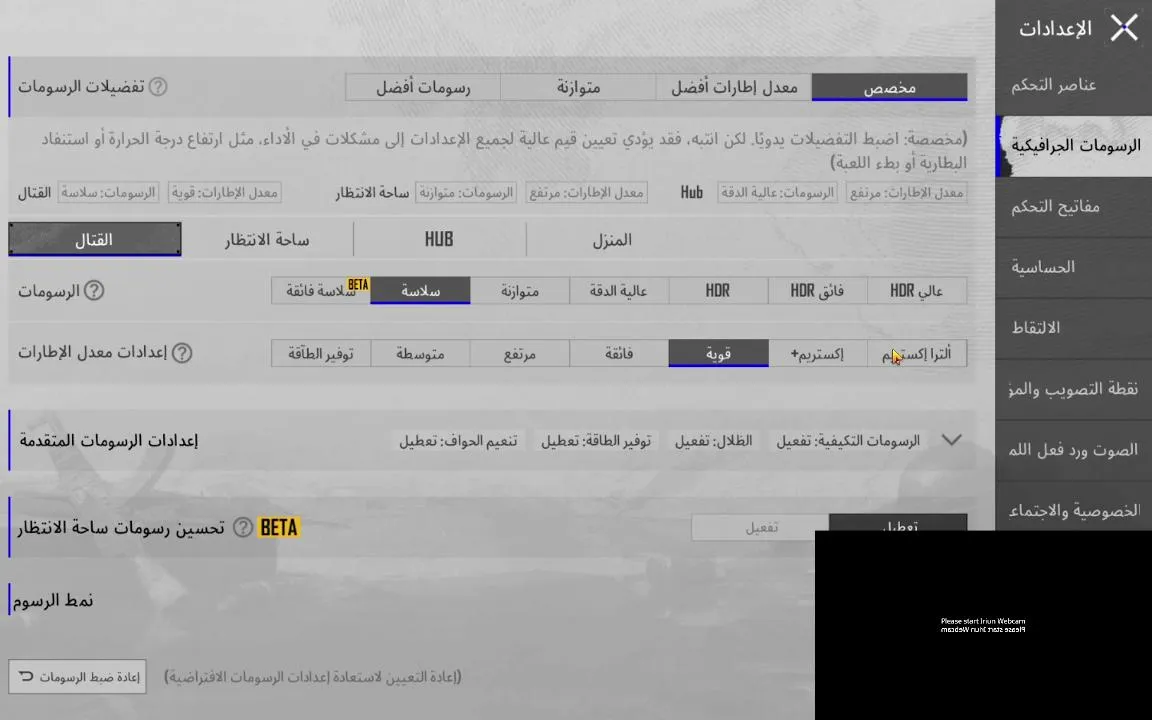Open الخصوصية والاجتماع settings section
This screenshot has width=1152, height=720.
tap(1073, 508)
